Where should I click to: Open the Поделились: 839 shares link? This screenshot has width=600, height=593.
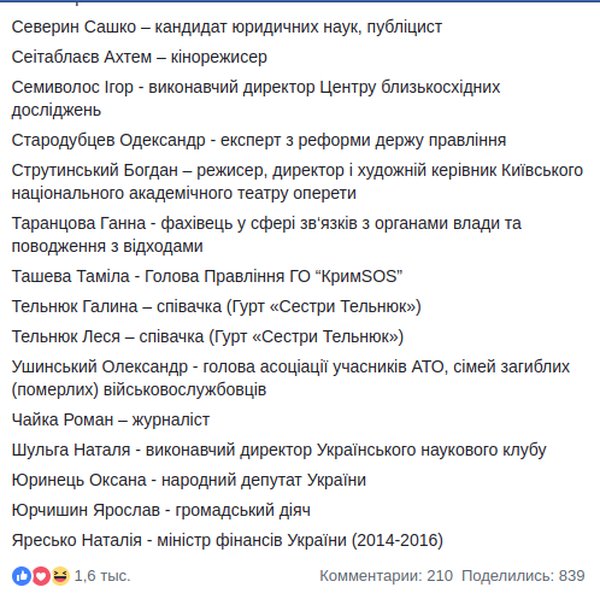(524, 576)
